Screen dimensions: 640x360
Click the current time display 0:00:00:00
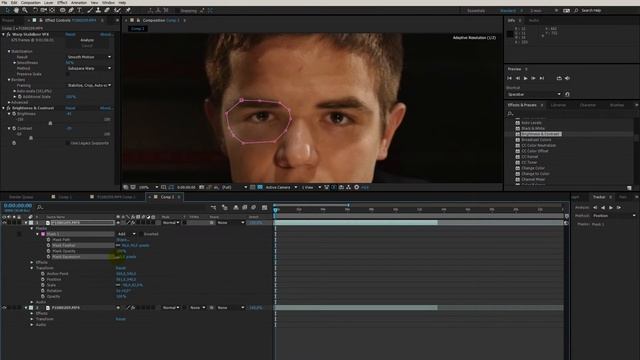pos(18,206)
